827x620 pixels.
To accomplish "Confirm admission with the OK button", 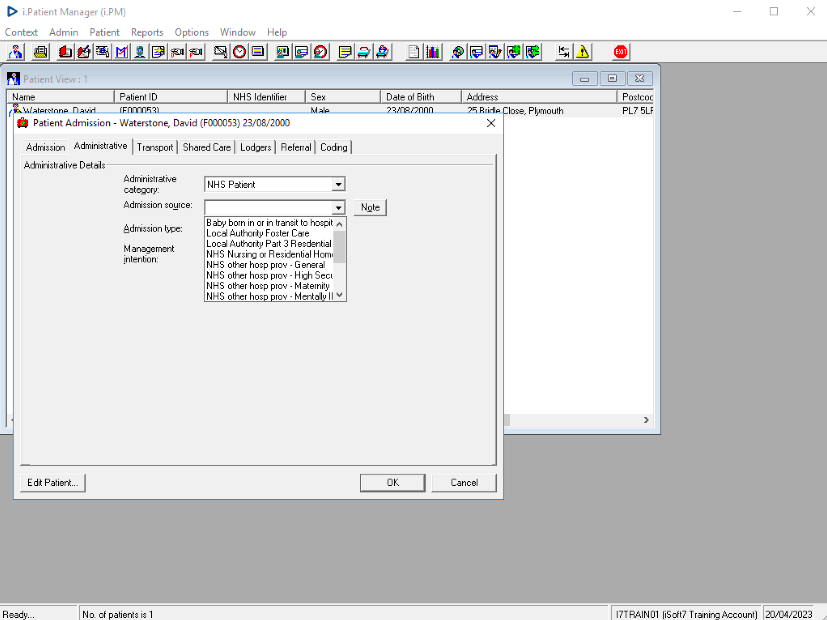I will point(393,483).
